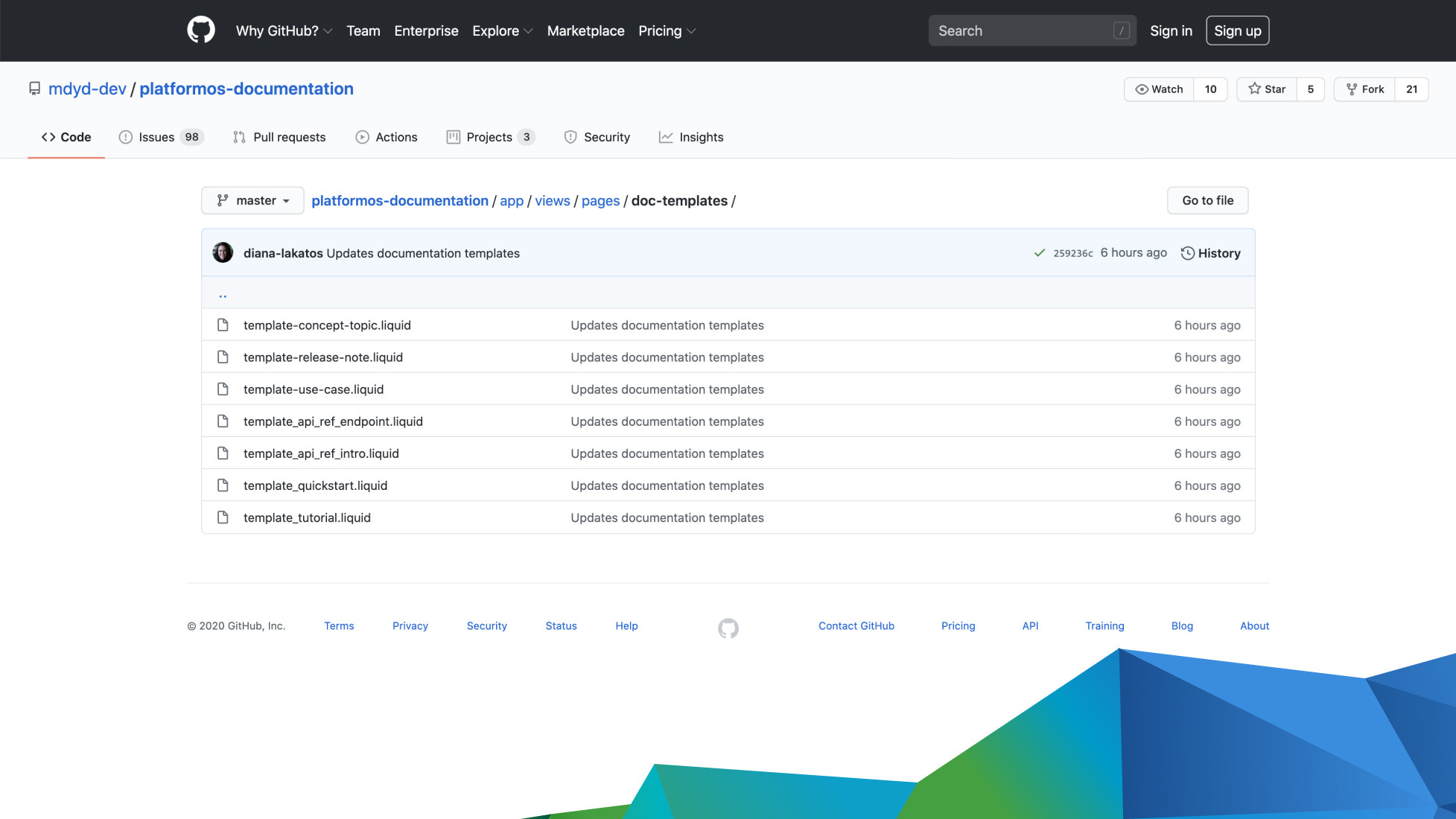The height and width of the screenshot is (819, 1456).
Task: Click pages in the breadcrumb path
Action: coord(600,200)
